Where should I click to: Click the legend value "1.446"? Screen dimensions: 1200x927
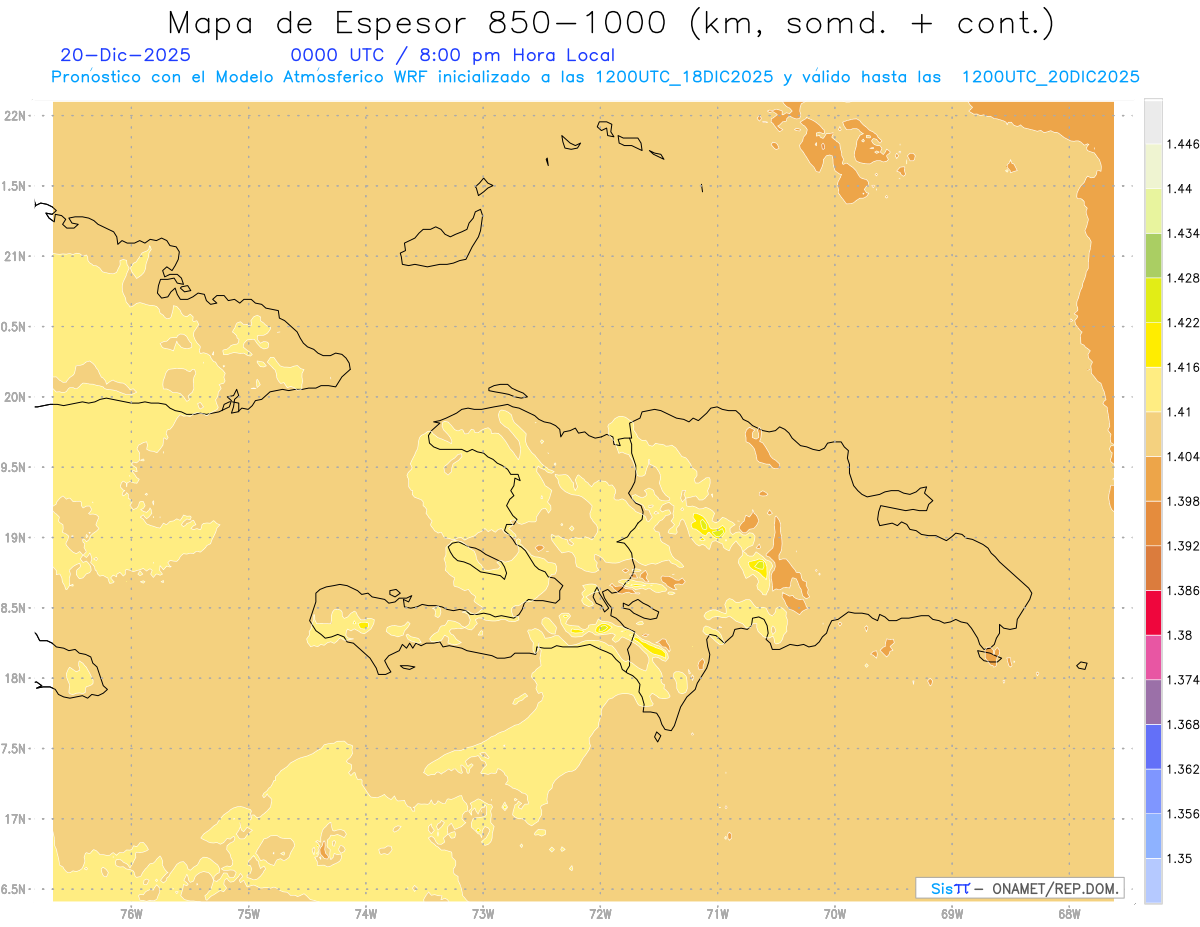point(1184,144)
